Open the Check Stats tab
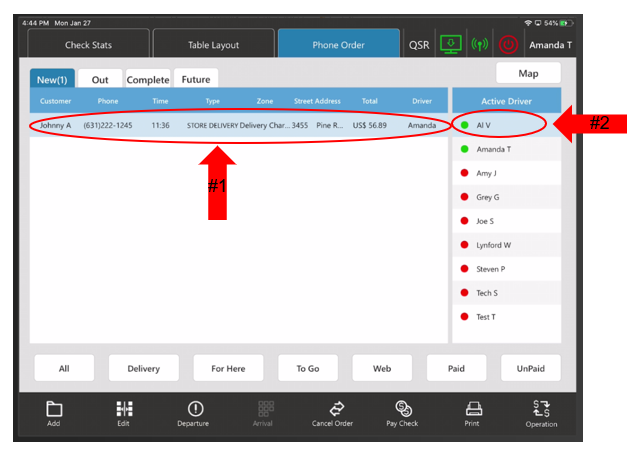This screenshot has height=451, width=629. point(88,43)
